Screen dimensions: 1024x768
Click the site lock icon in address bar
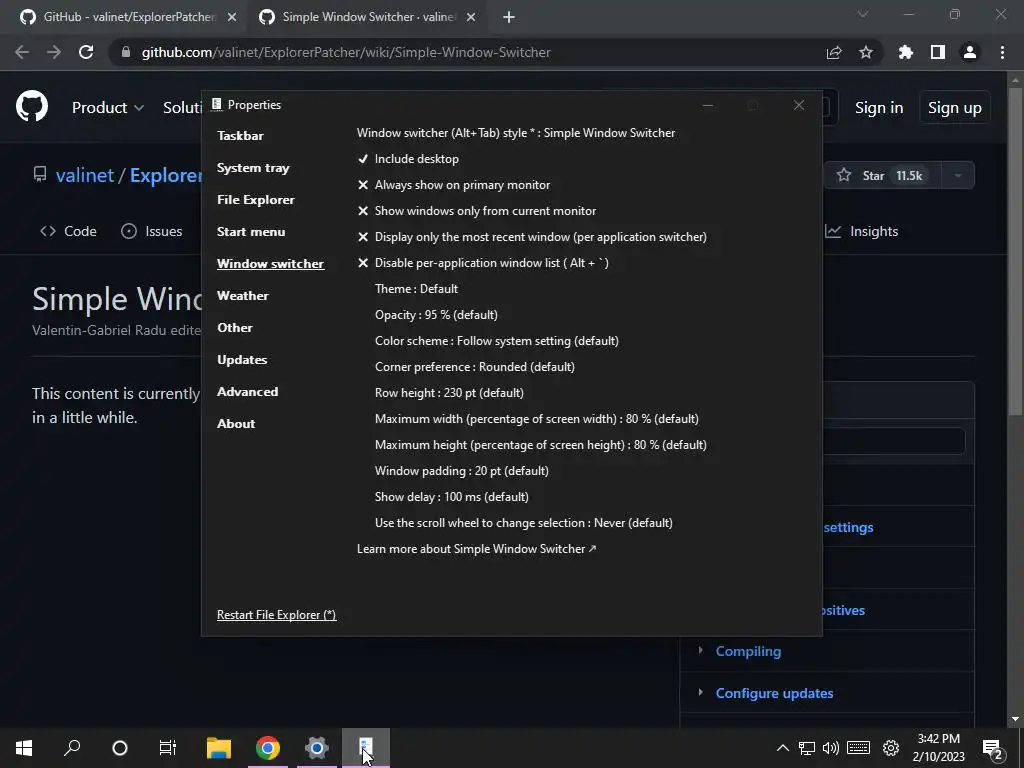point(125,52)
